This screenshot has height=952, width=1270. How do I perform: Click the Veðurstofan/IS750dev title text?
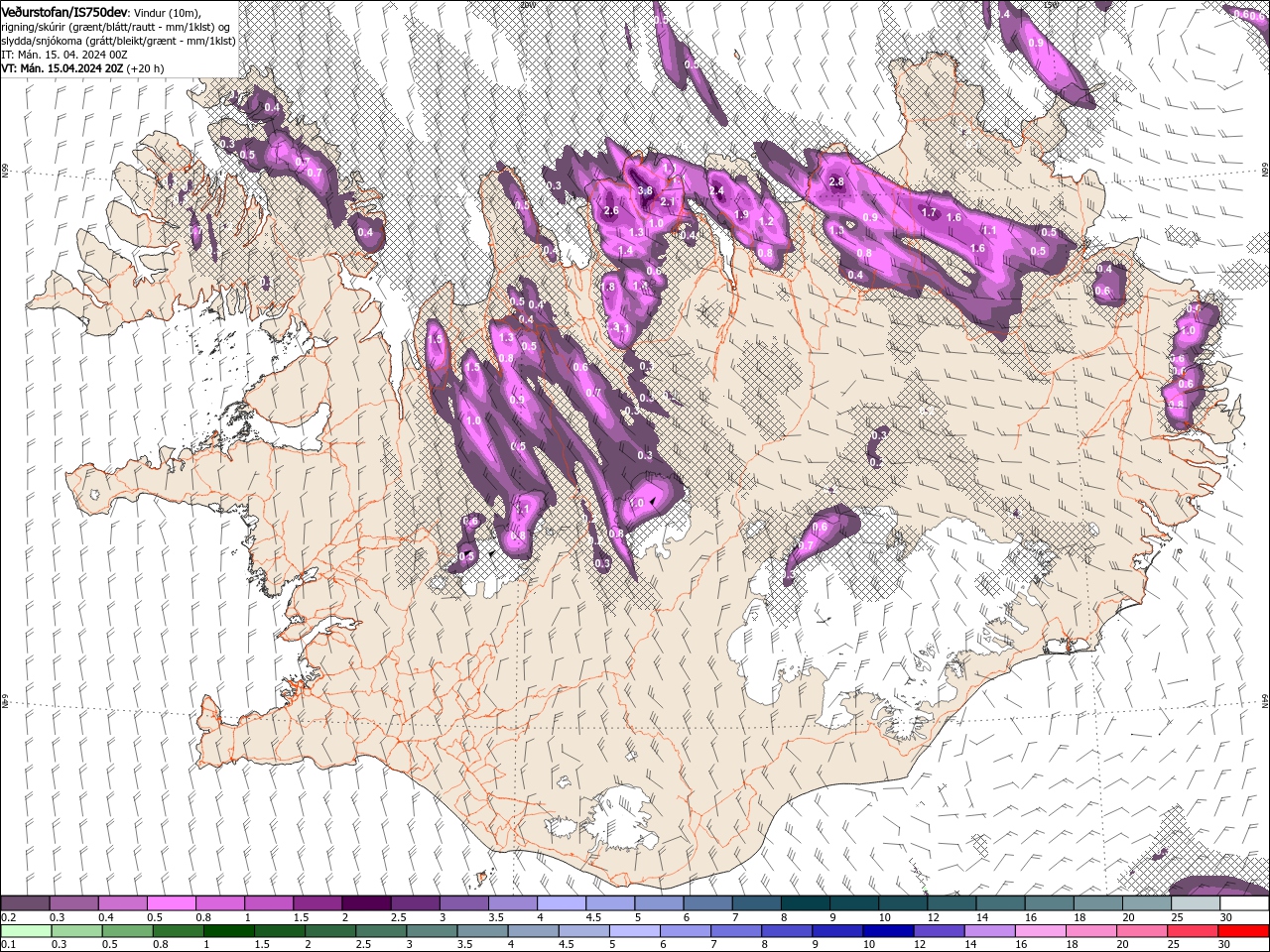point(64,12)
